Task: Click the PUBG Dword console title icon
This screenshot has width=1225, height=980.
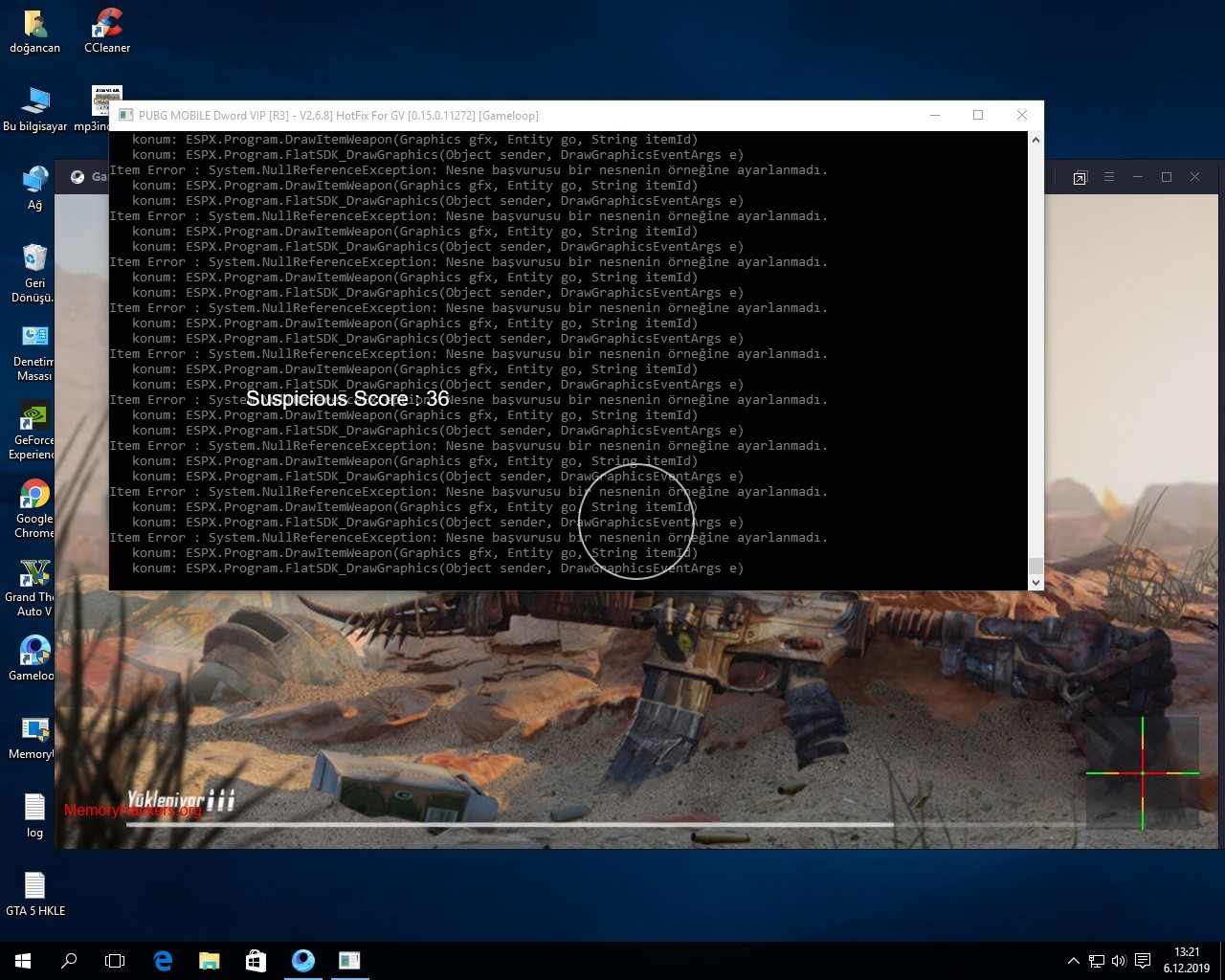Action: (125, 116)
